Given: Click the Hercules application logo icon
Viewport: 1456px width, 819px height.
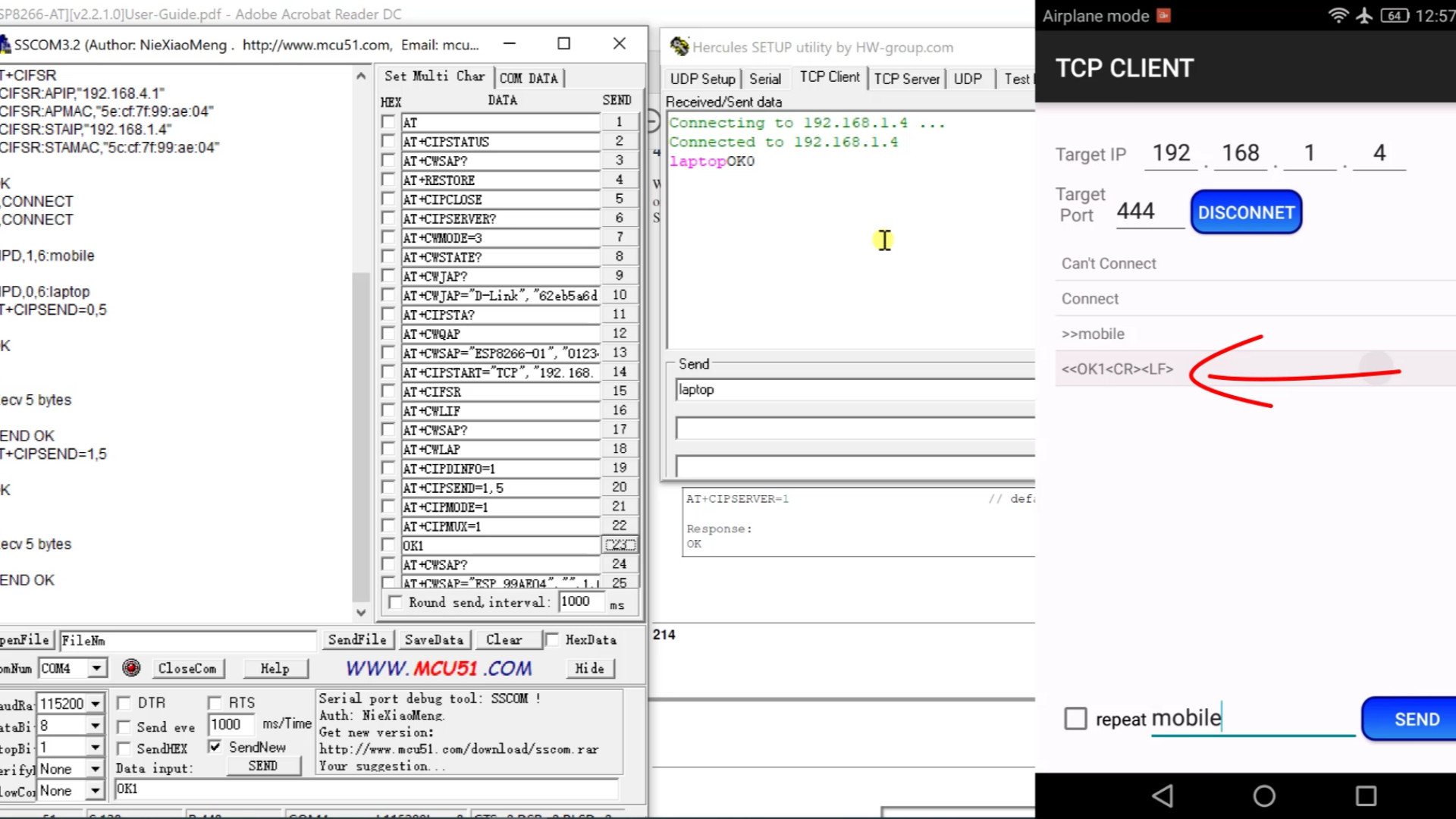Looking at the screenshot, I should pyautogui.click(x=679, y=47).
